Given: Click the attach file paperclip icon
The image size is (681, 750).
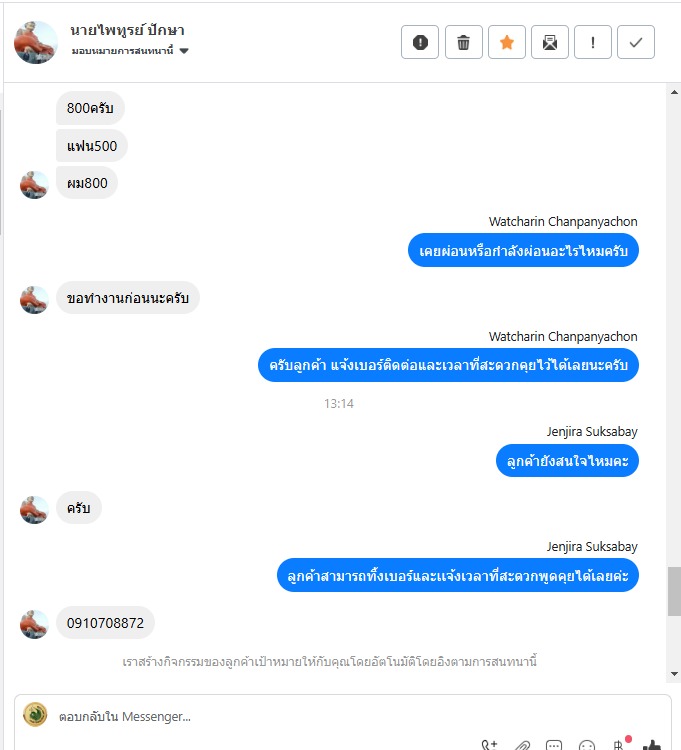Looking at the screenshot, I should point(522,745).
